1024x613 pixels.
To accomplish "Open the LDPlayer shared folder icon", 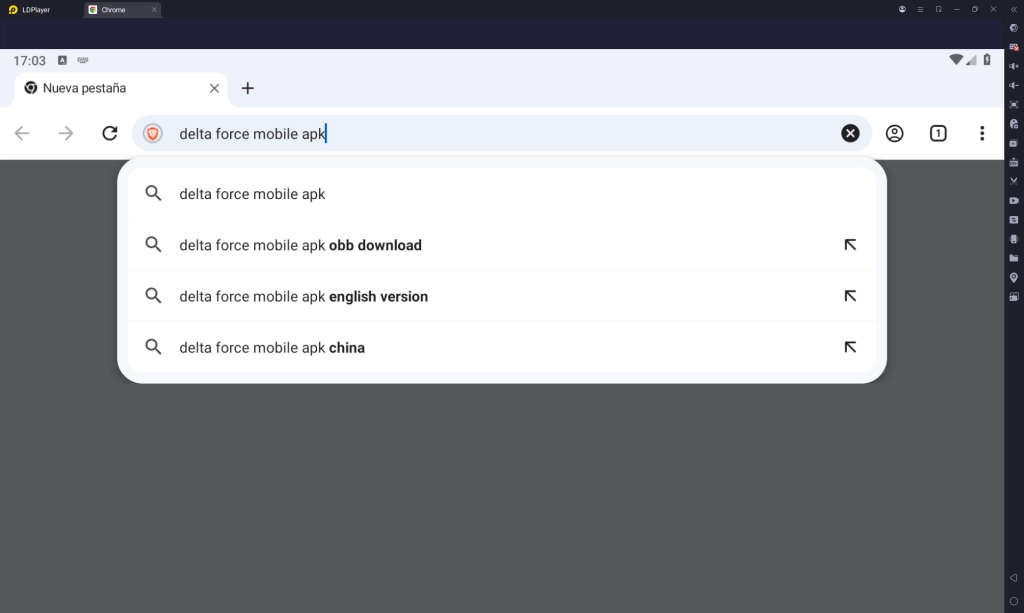I will point(1014,258).
